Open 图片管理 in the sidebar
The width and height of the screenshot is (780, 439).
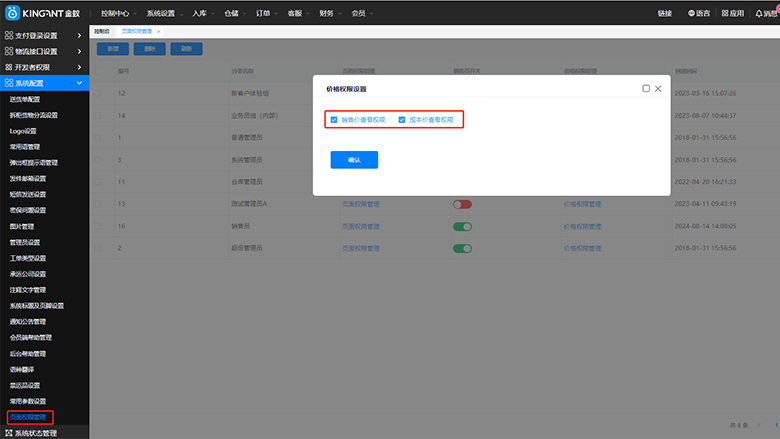[x=22, y=226]
